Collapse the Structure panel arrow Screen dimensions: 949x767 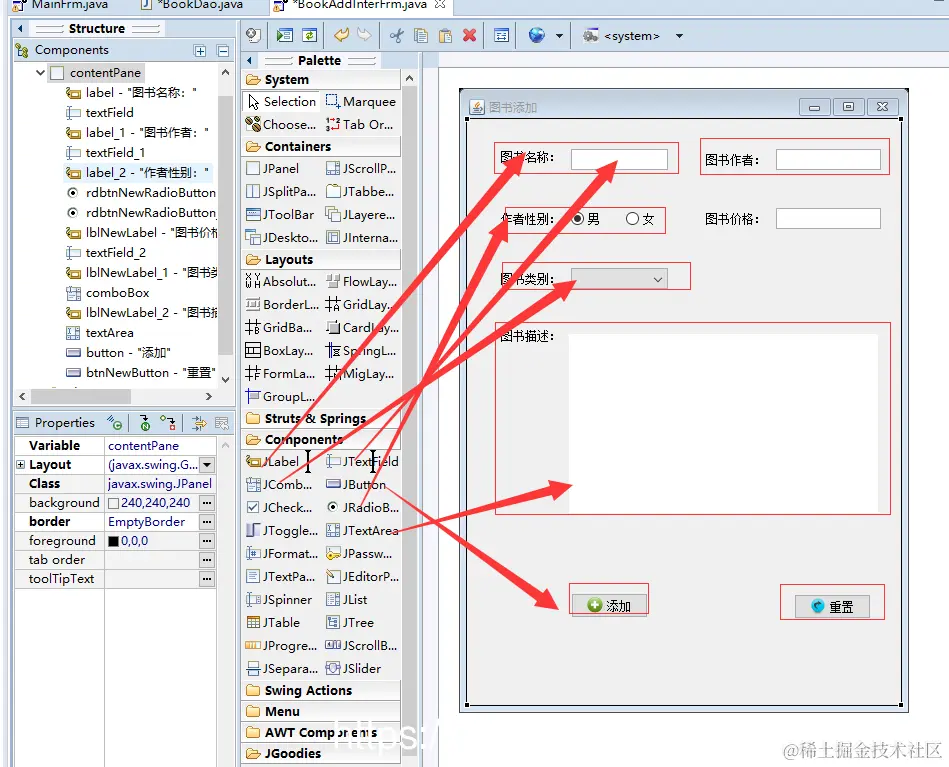(x=20, y=28)
